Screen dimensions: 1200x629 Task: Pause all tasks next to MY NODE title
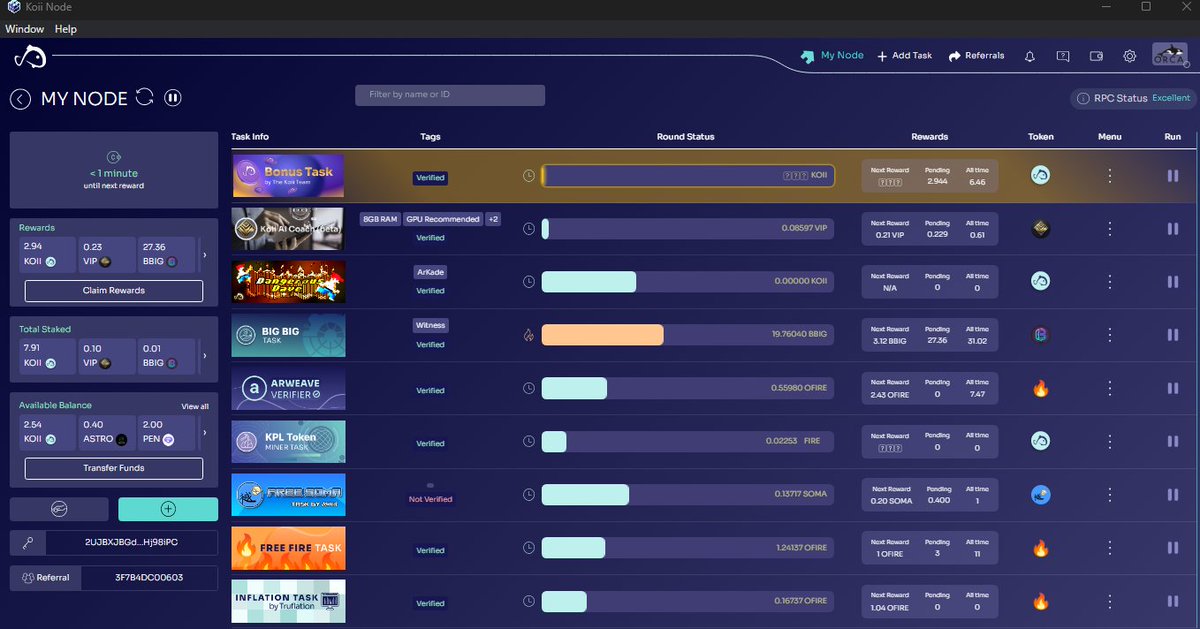173,98
